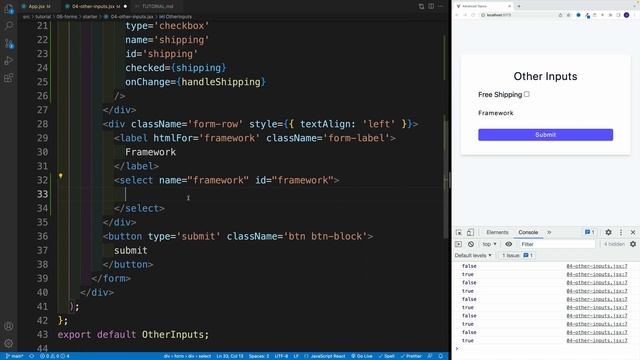Click the console sidebar toggle icon
The image size is (640, 360).
[x=459, y=244]
